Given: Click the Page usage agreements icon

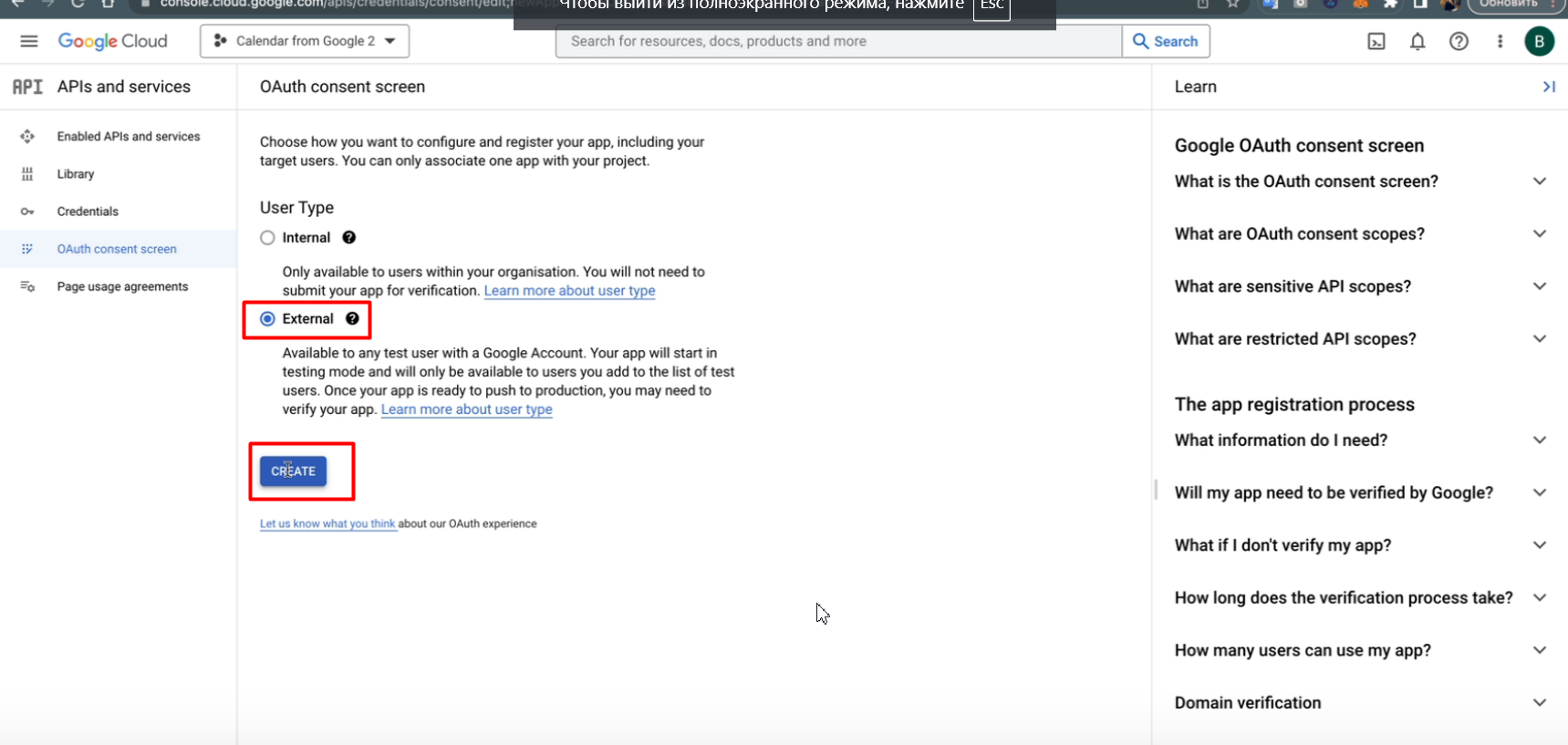Looking at the screenshot, I should (x=27, y=286).
